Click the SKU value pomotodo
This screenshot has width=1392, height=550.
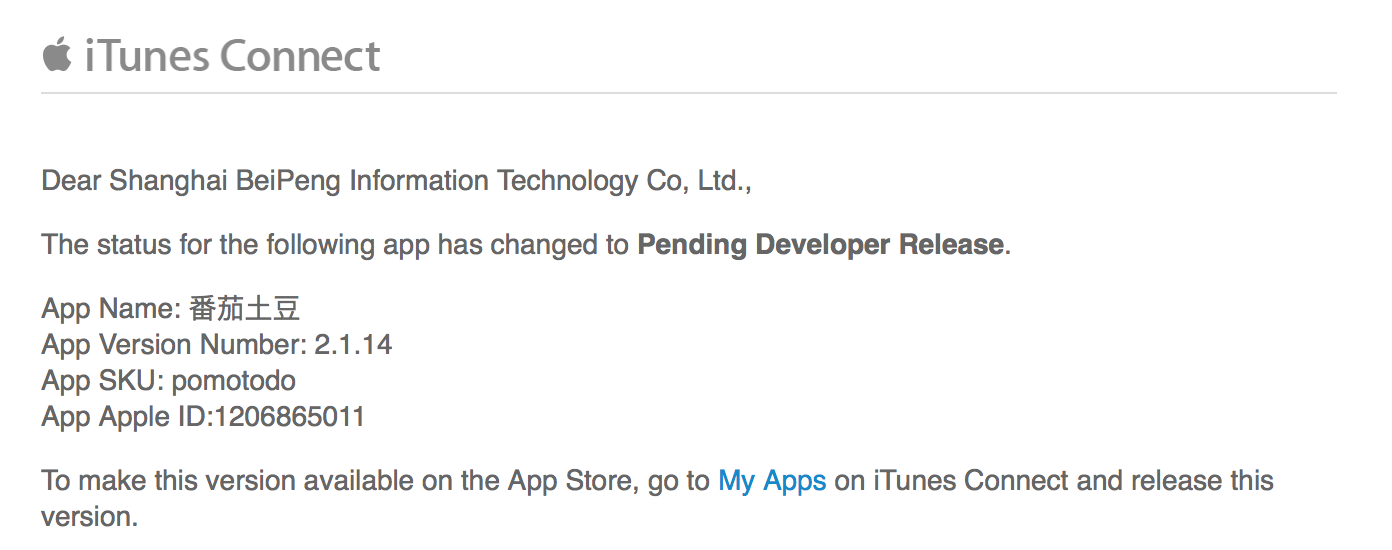coord(234,382)
